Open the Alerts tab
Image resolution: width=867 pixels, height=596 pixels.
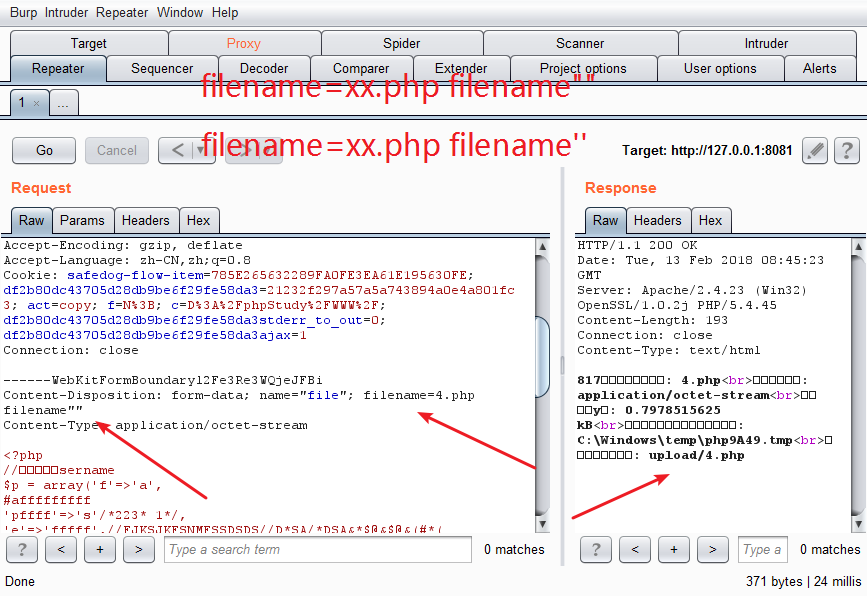(x=819, y=69)
